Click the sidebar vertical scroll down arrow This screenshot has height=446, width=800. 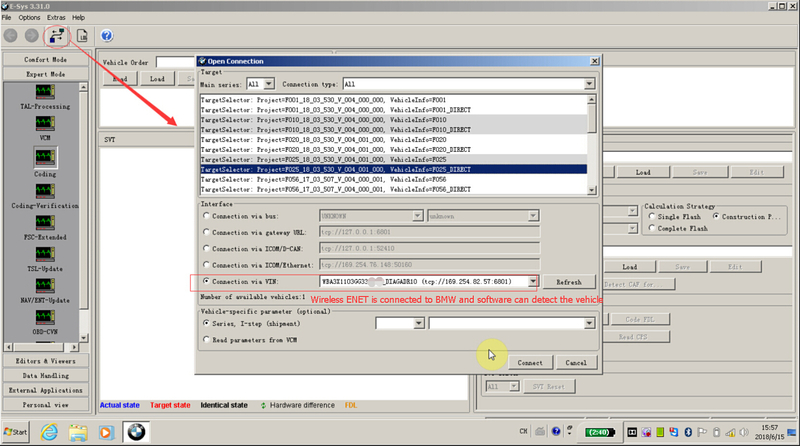point(83,338)
